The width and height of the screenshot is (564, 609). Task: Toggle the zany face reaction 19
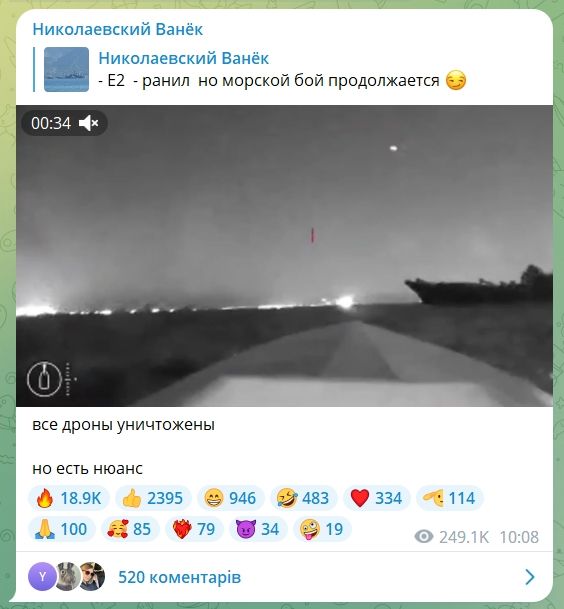pyautogui.click(x=322, y=529)
